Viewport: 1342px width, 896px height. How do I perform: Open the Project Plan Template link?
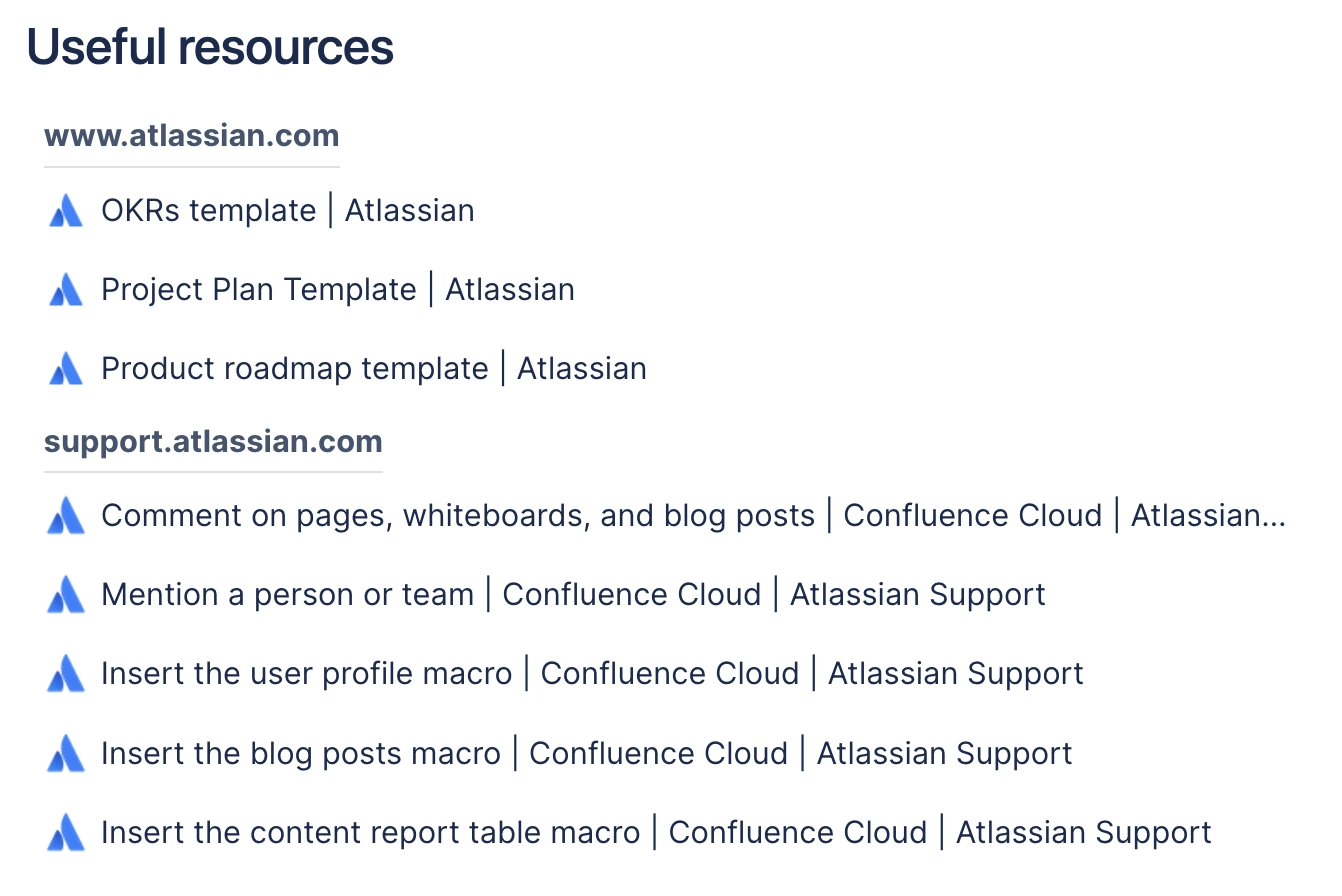(338, 290)
